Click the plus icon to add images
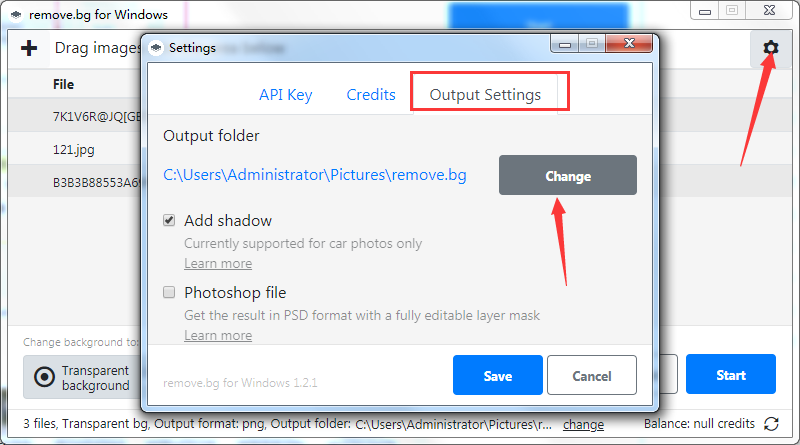The height and width of the screenshot is (445, 800). point(29,48)
